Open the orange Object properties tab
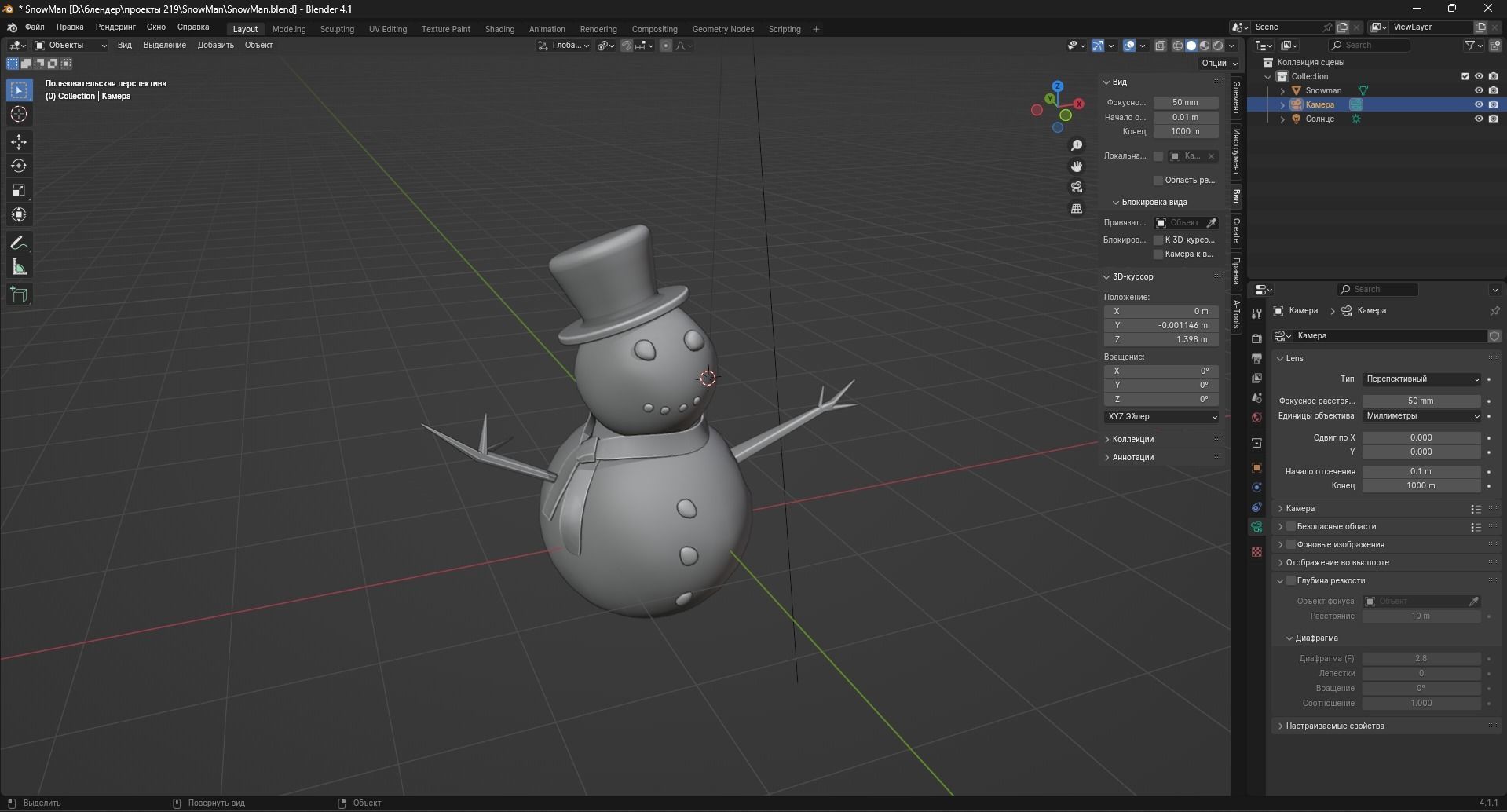The height and width of the screenshot is (812, 1507). pyautogui.click(x=1256, y=467)
